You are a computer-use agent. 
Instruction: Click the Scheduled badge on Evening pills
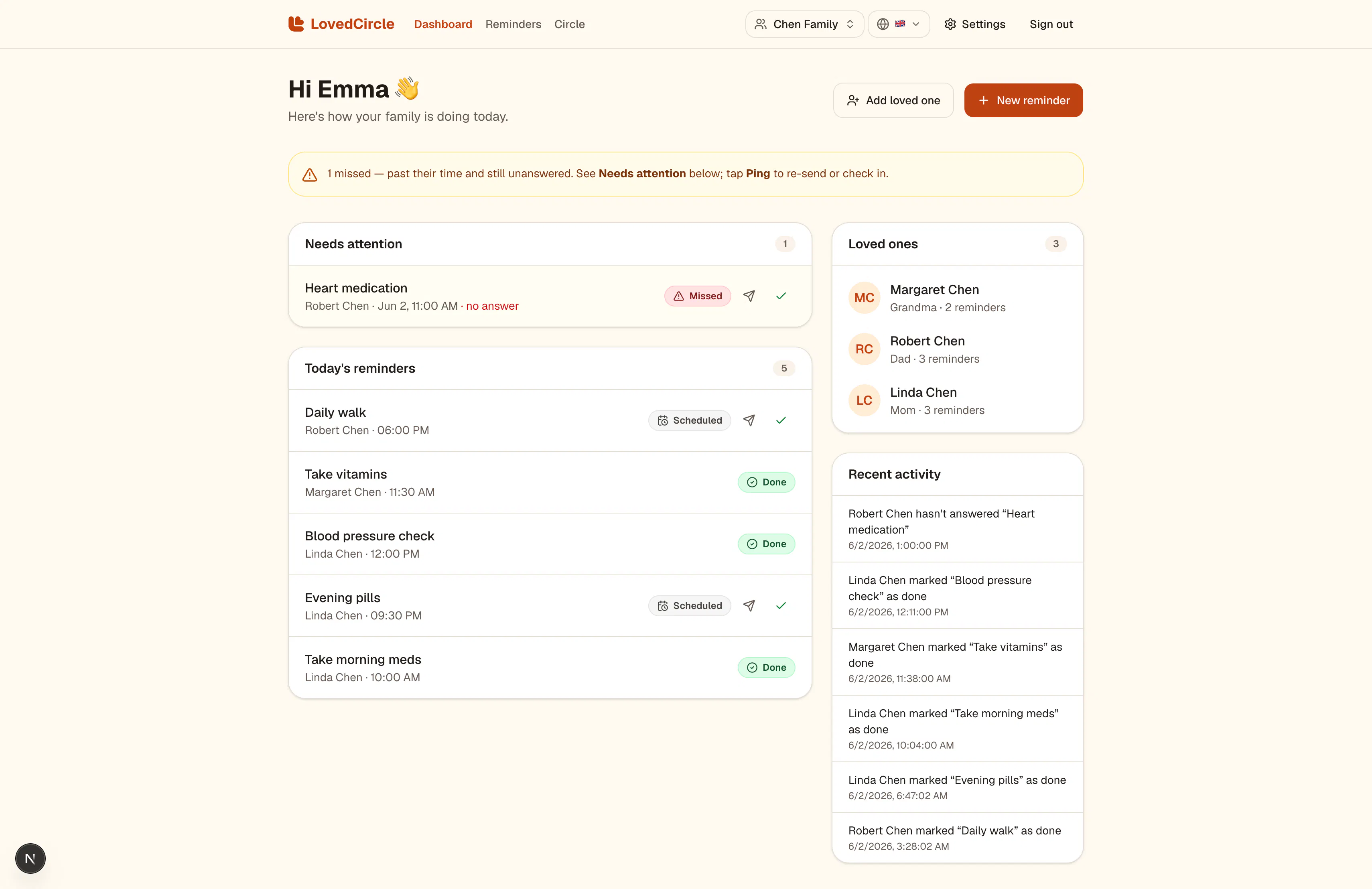(690, 605)
